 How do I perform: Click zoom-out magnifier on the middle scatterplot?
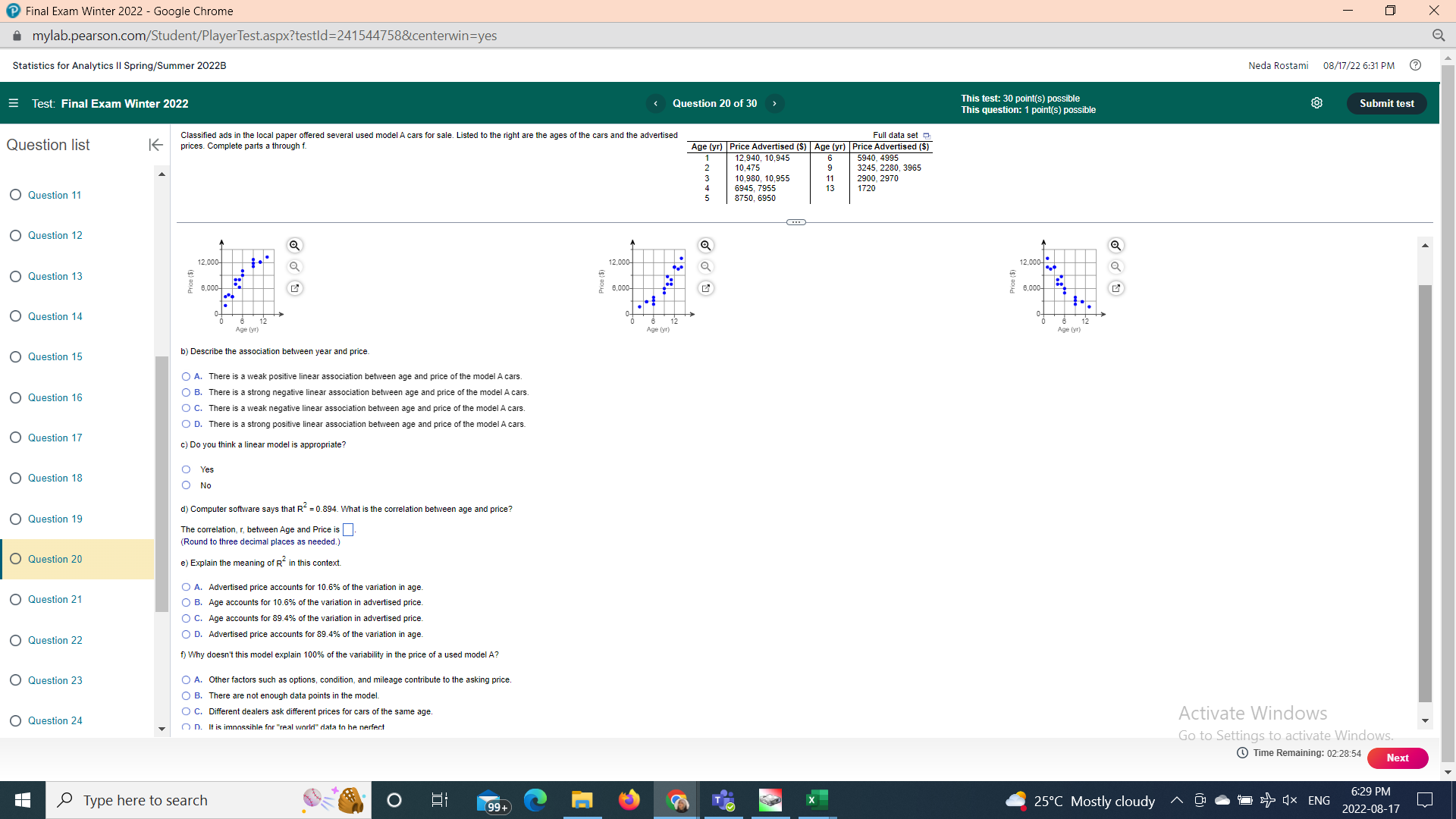pos(706,266)
